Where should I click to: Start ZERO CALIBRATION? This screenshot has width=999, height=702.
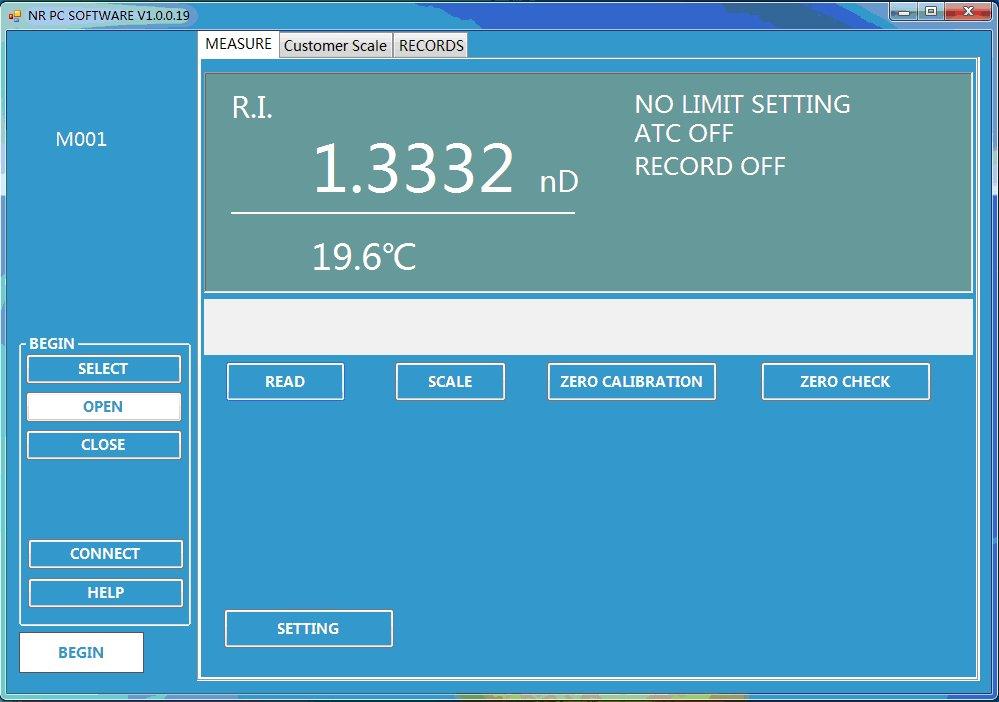pyautogui.click(x=631, y=381)
